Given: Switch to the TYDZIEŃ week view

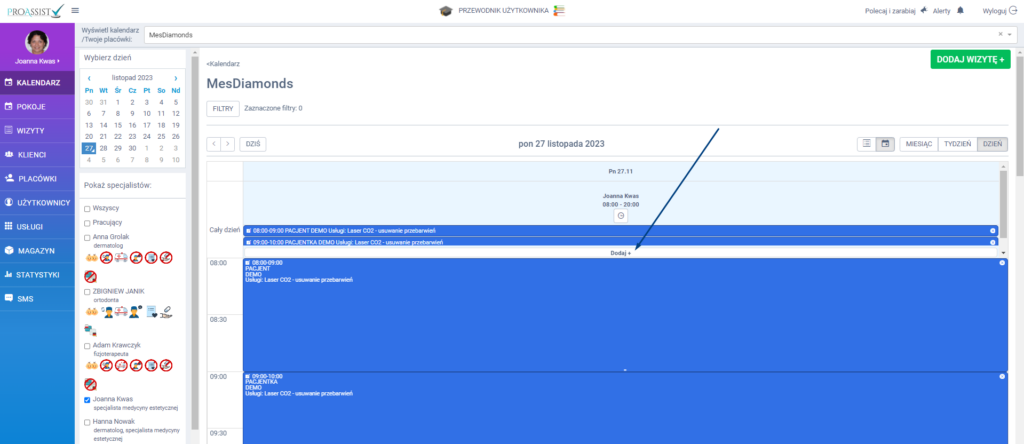Looking at the screenshot, I should pos(957,144).
